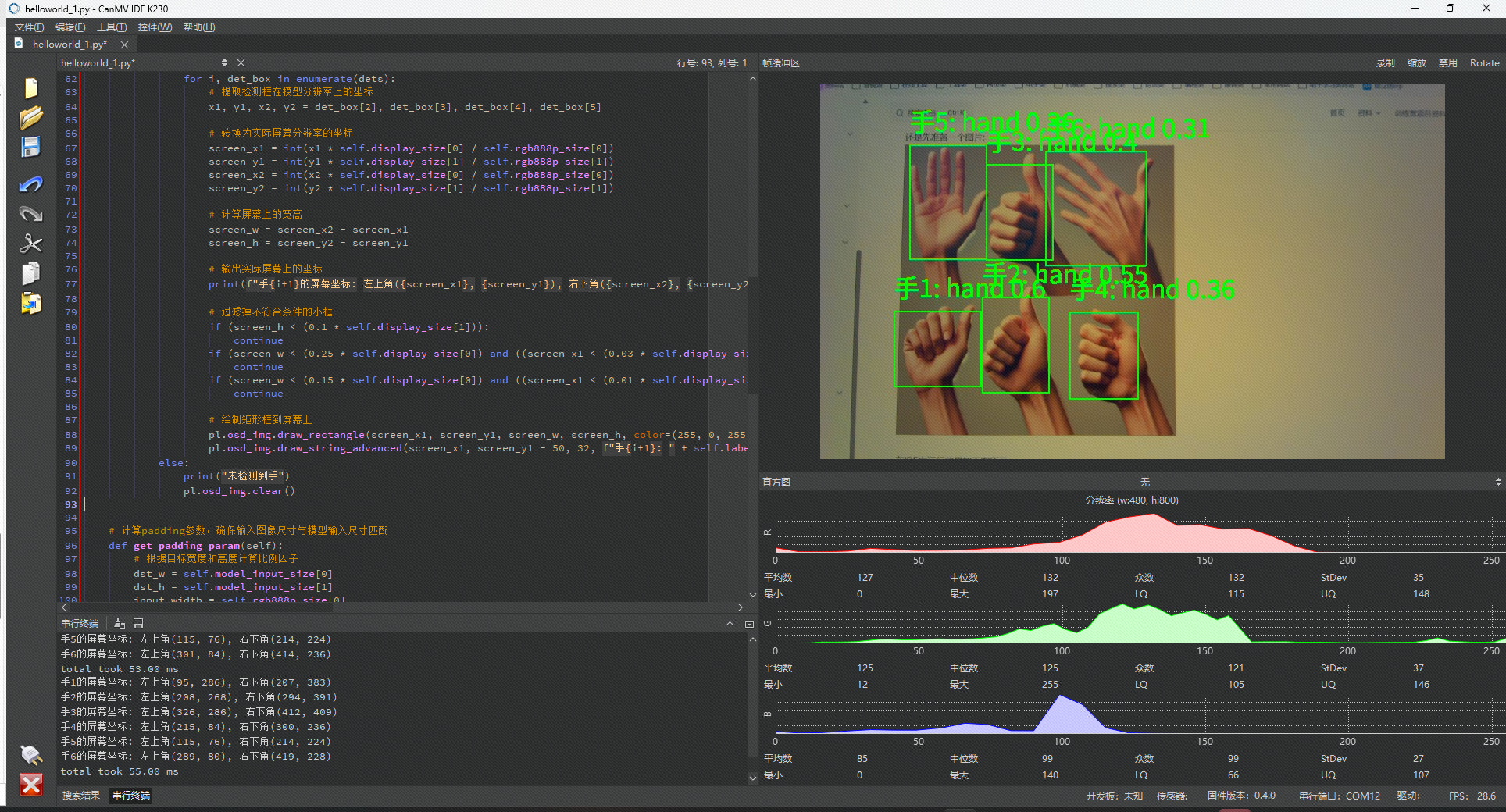The width and height of the screenshot is (1506, 812).
Task: Click the editor vertical scroll down arrow
Action: [753, 595]
